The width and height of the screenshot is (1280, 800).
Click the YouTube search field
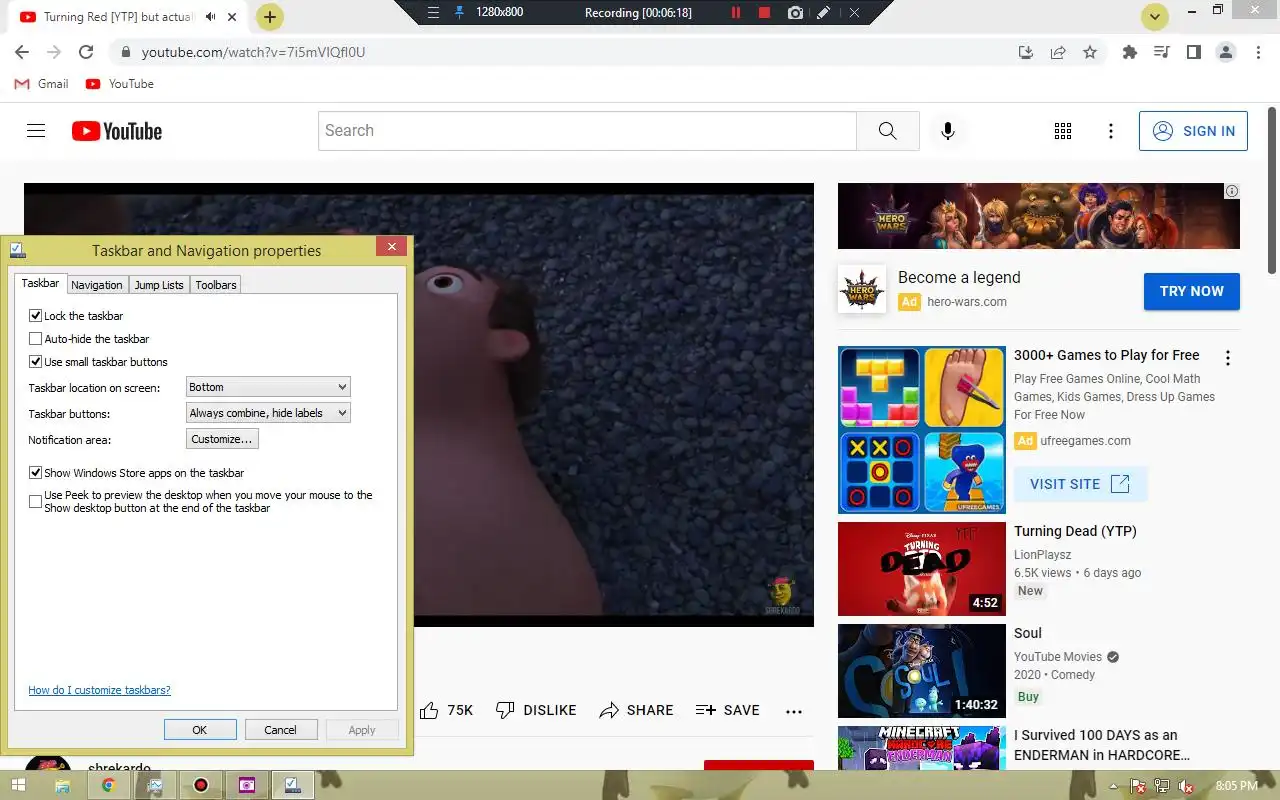587,131
